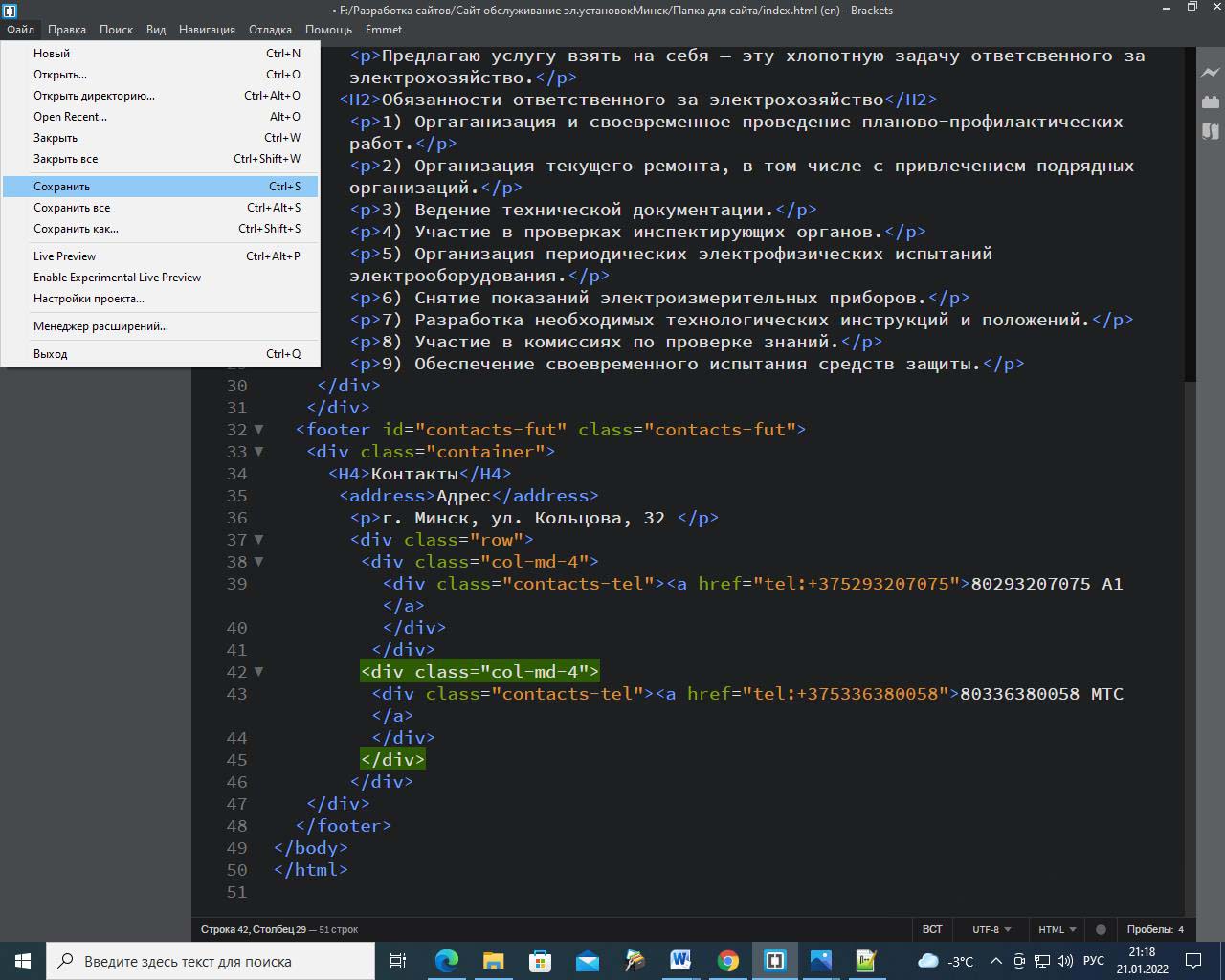Collapse the footer block at line 32
Image resolution: width=1225 pixels, height=980 pixels.
pos(258,430)
